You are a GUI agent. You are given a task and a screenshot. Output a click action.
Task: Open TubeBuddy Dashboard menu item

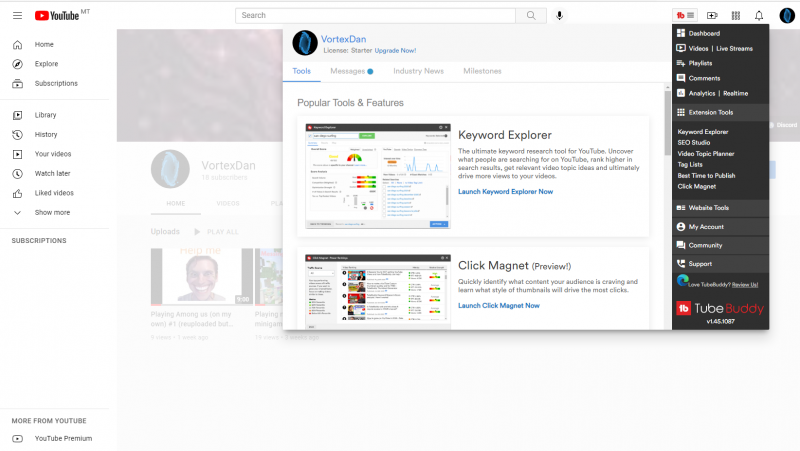click(x=710, y=34)
